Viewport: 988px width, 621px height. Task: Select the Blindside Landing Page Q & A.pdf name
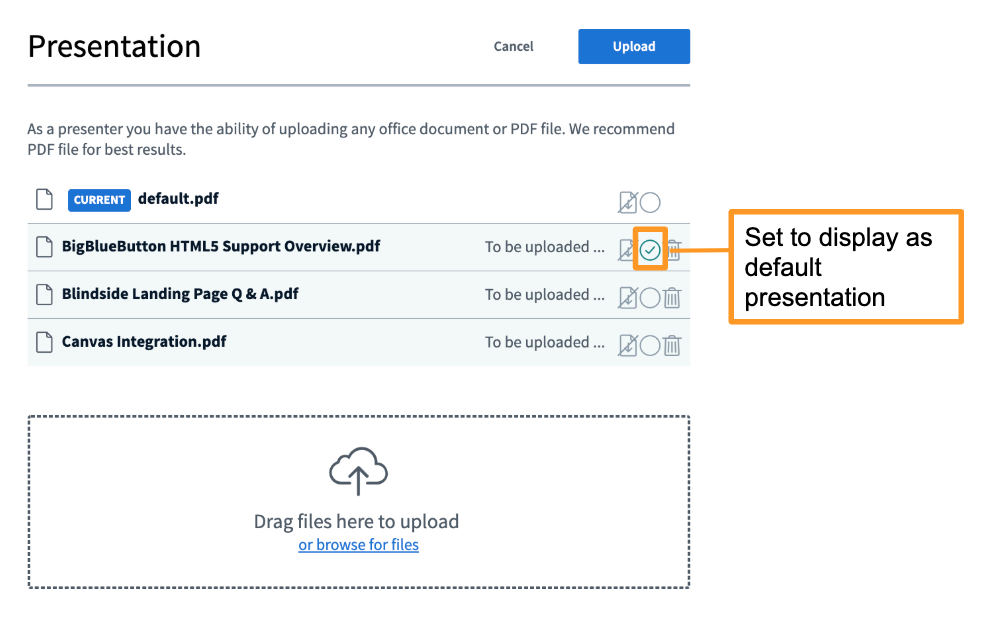180,294
